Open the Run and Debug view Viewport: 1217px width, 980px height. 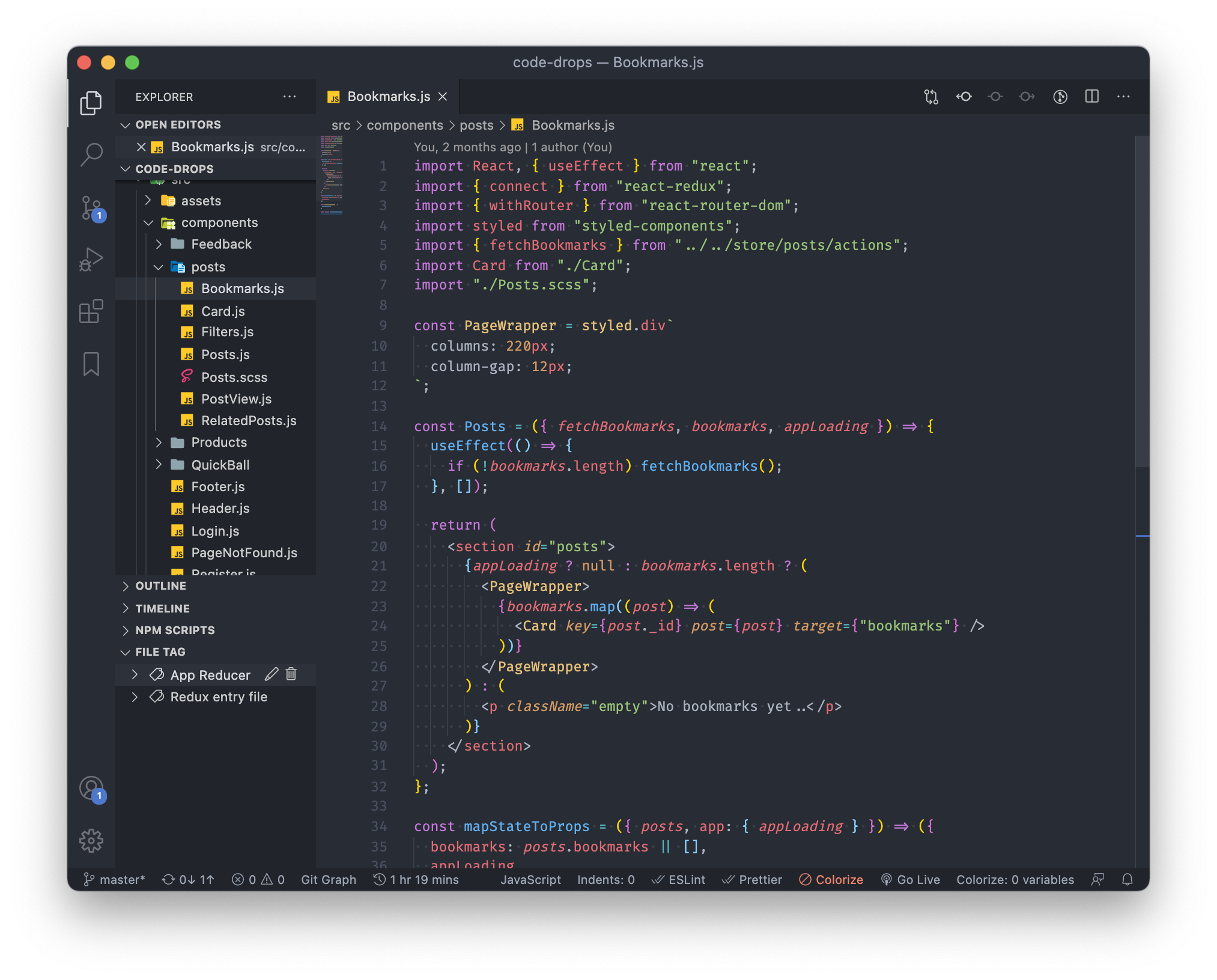(91, 259)
